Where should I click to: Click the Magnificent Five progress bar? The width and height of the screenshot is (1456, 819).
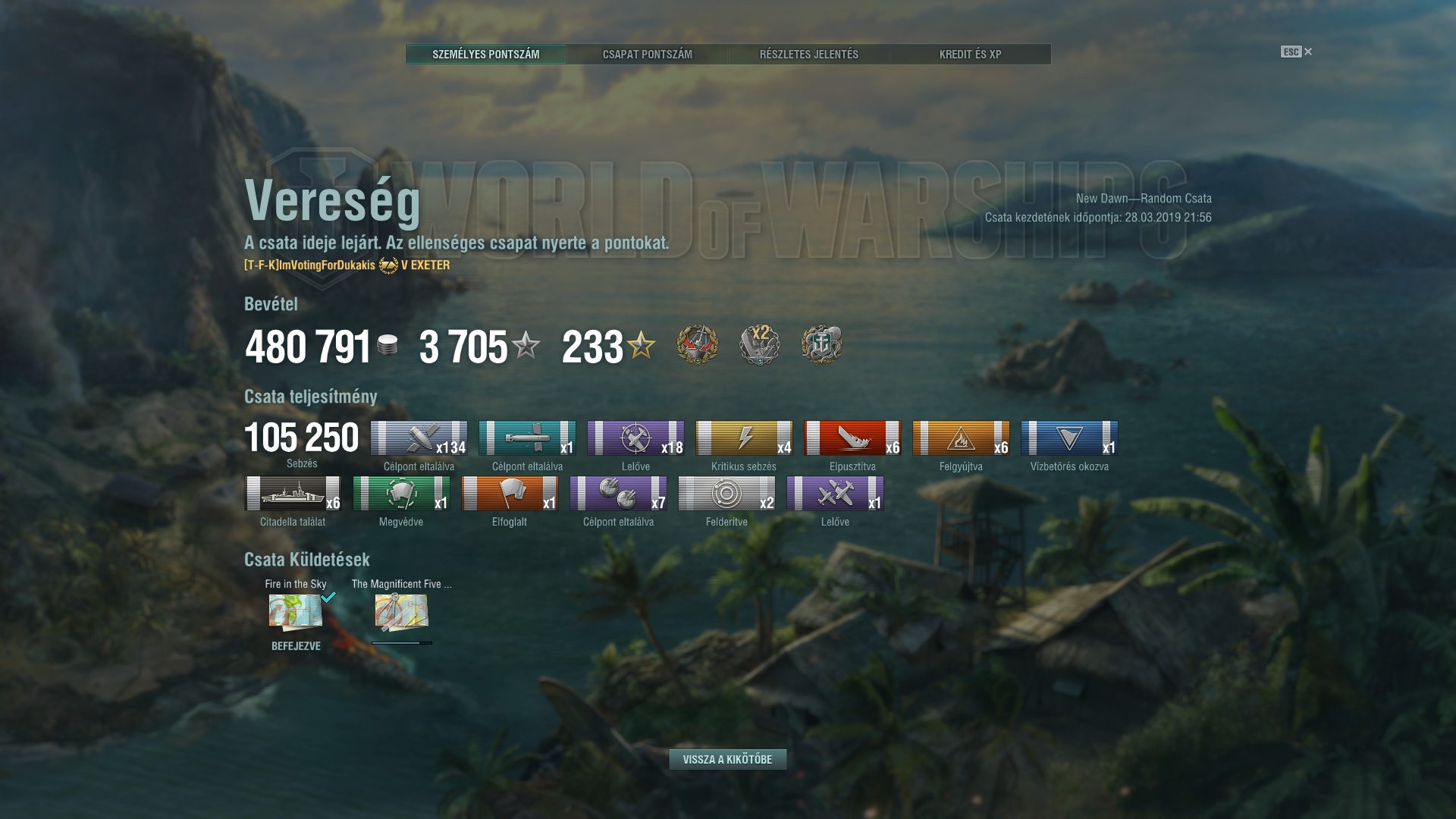[x=402, y=643]
